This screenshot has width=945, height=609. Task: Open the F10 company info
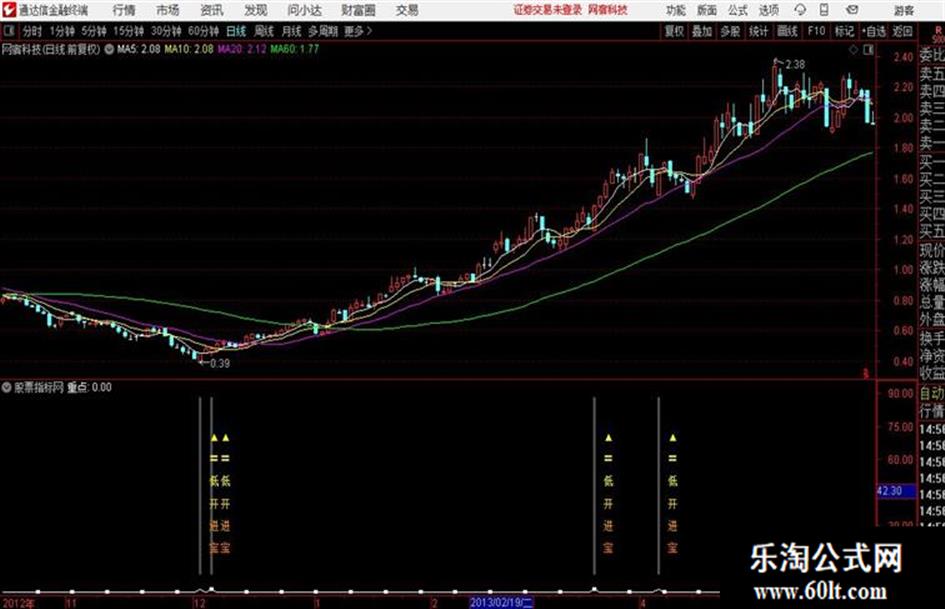[816, 31]
